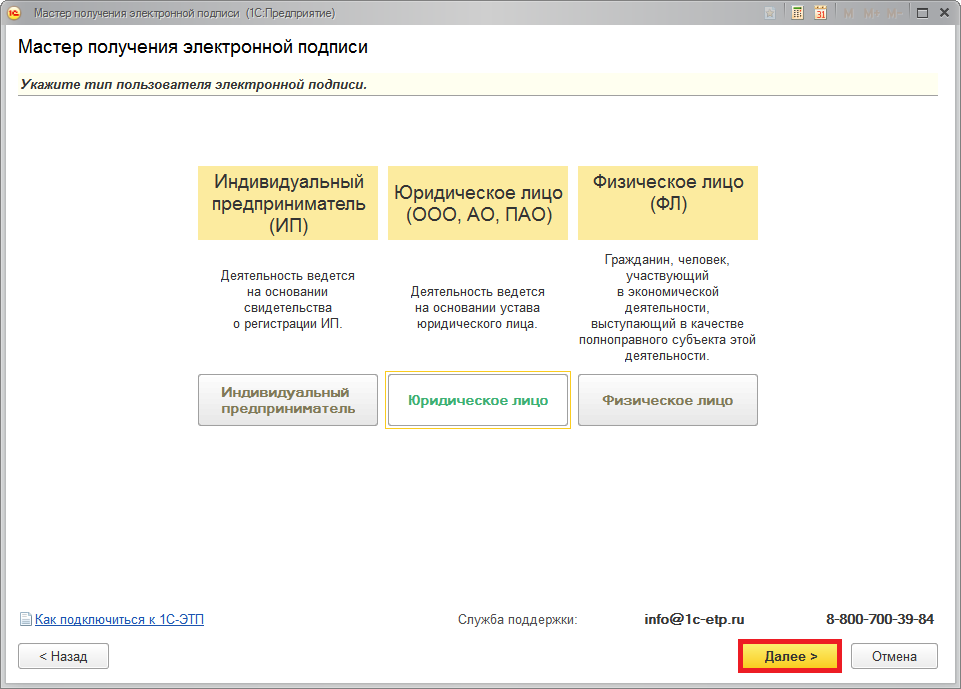Click the 1C application logo icon
Screen dimensions: 961x689
[14, 13]
